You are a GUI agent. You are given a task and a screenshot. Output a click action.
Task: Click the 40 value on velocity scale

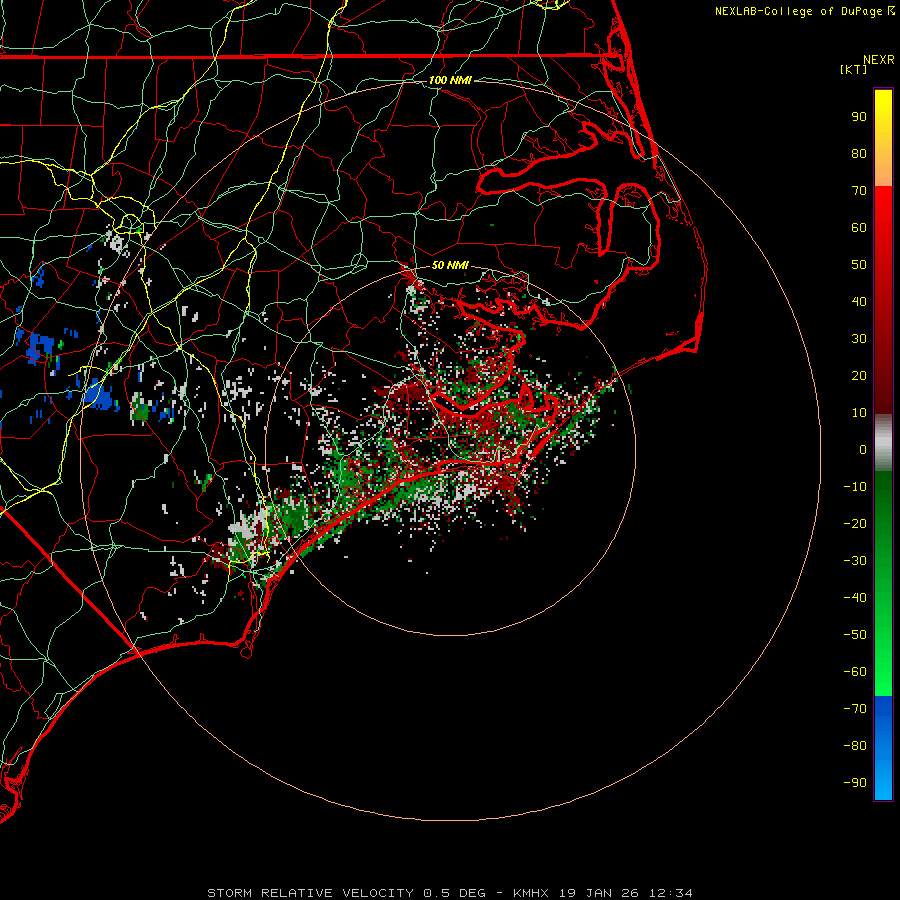pos(859,302)
